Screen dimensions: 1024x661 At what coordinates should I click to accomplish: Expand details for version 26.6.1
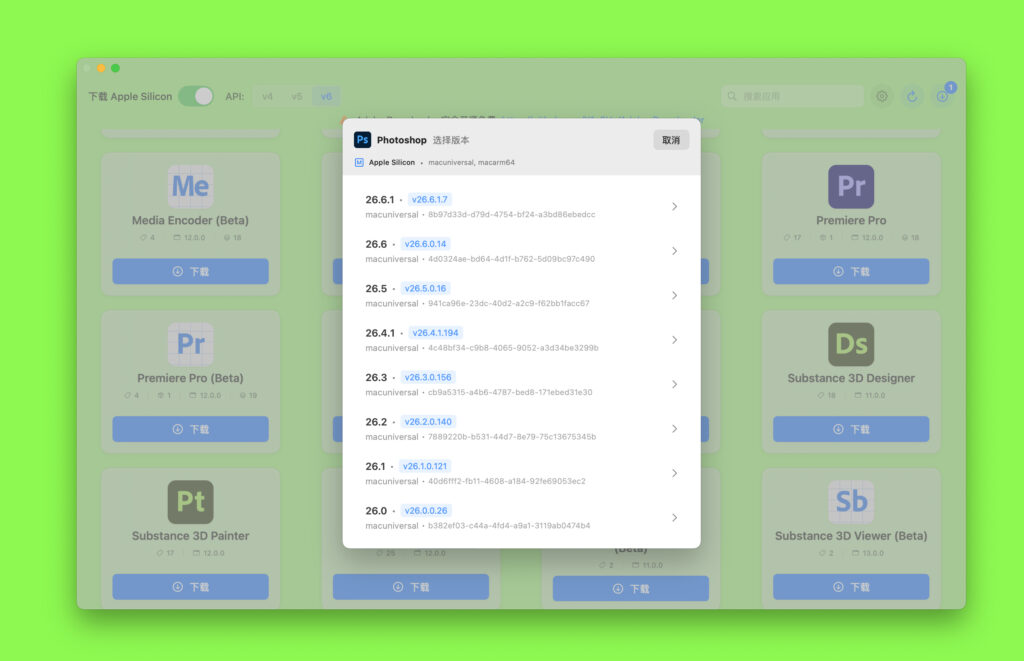[675, 205]
